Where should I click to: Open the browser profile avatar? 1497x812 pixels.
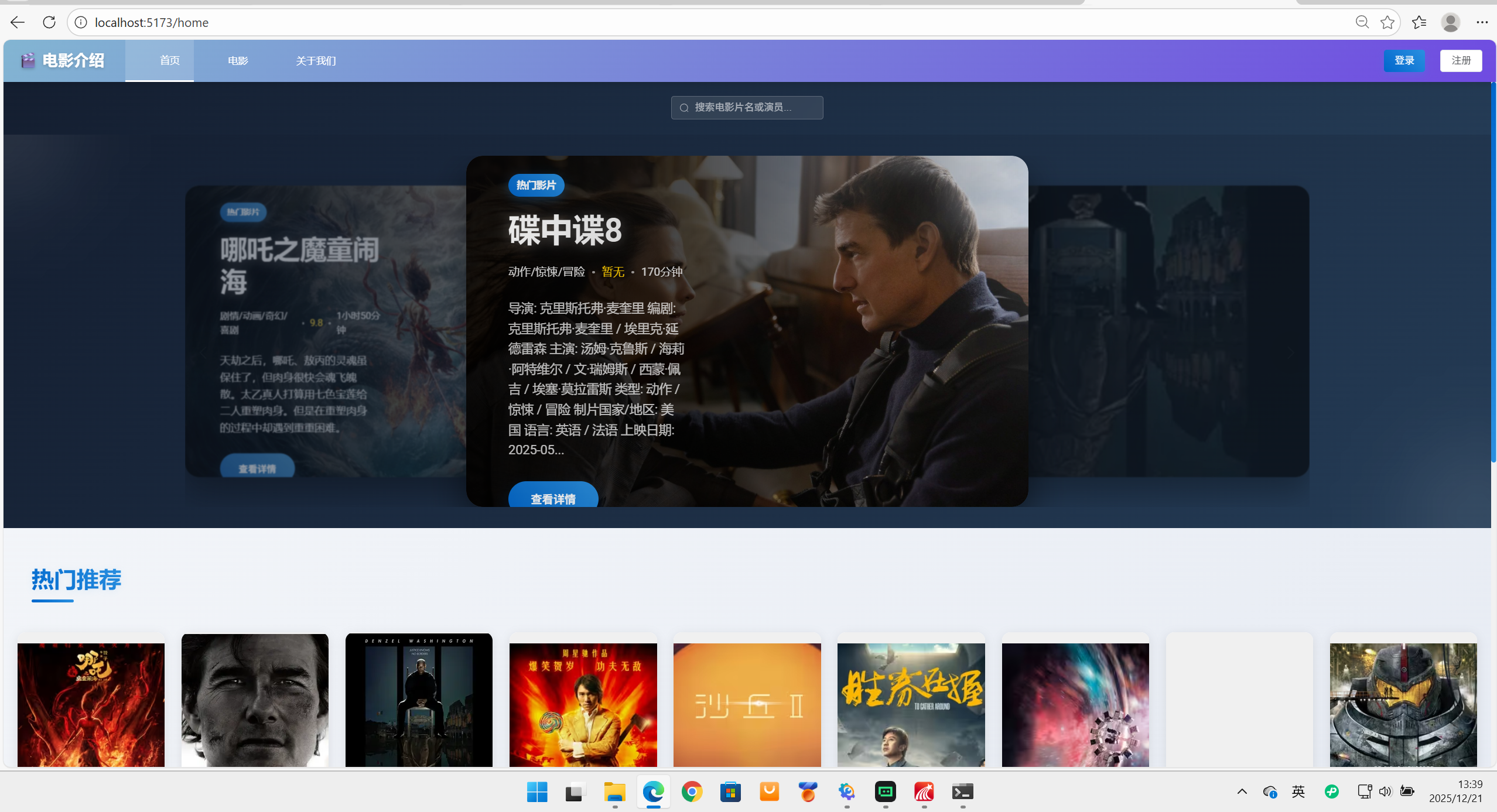(x=1451, y=23)
